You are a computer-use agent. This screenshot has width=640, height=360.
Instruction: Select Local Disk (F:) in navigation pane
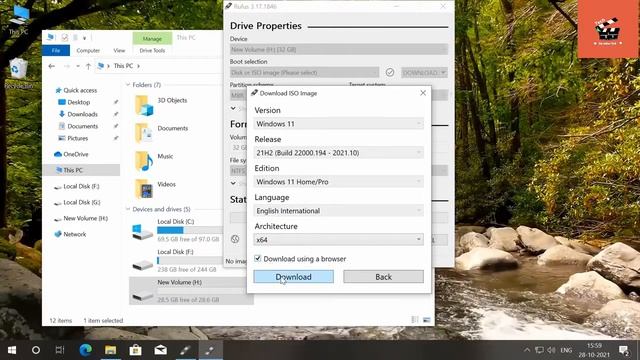coord(81,186)
